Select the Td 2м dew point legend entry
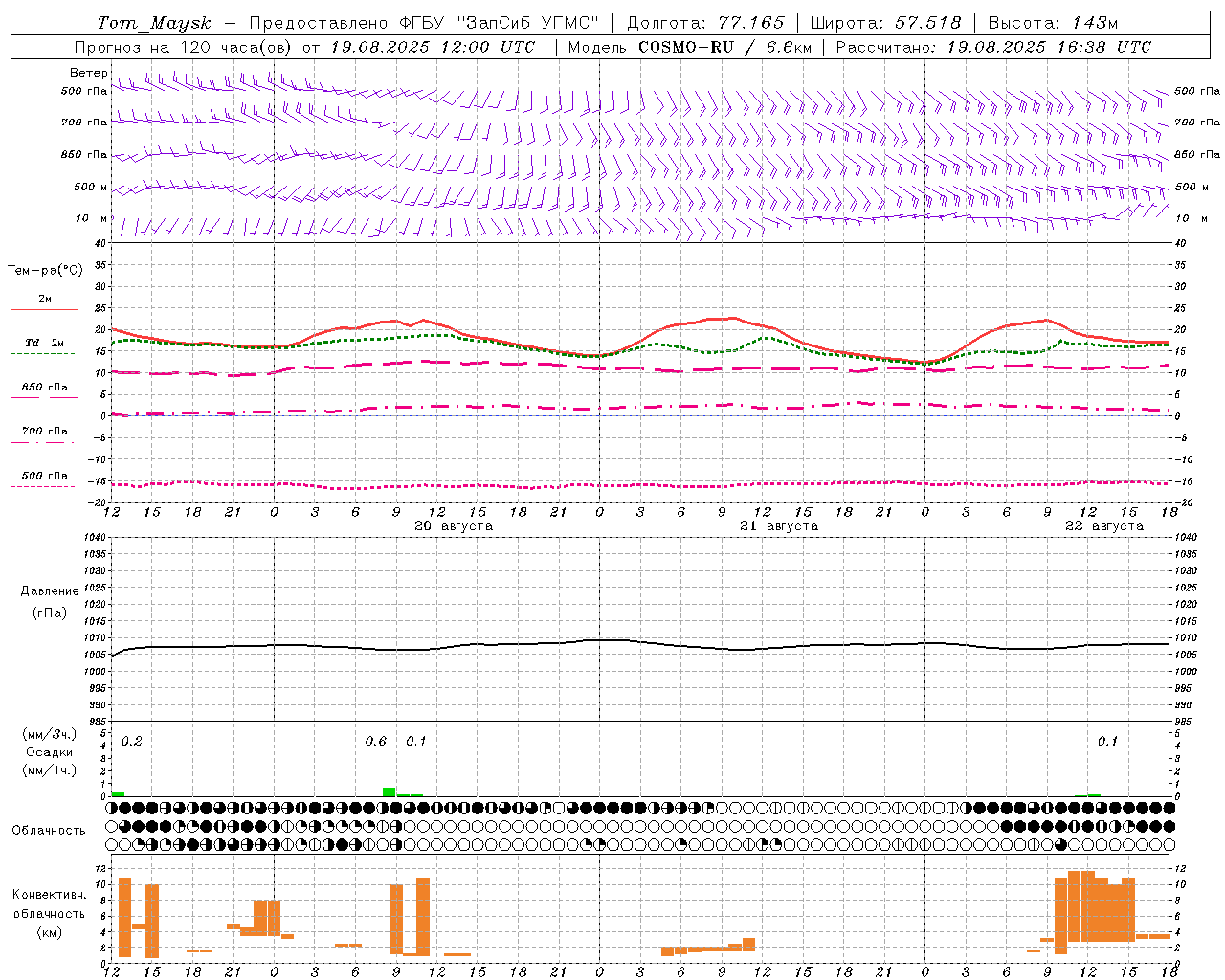The image size is (1225, 980). pyautogui.click(x=45, y=343)
